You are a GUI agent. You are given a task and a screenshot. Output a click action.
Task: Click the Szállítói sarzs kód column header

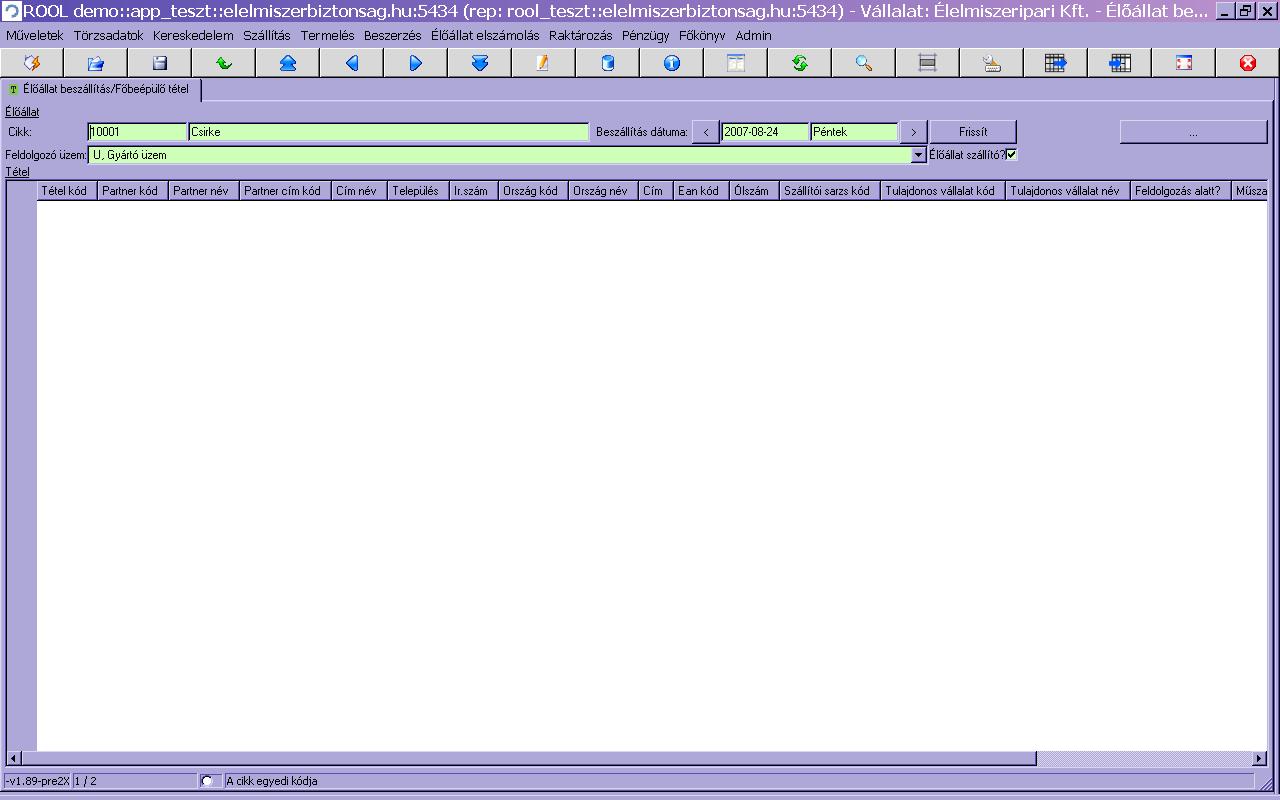click(830, 191)
